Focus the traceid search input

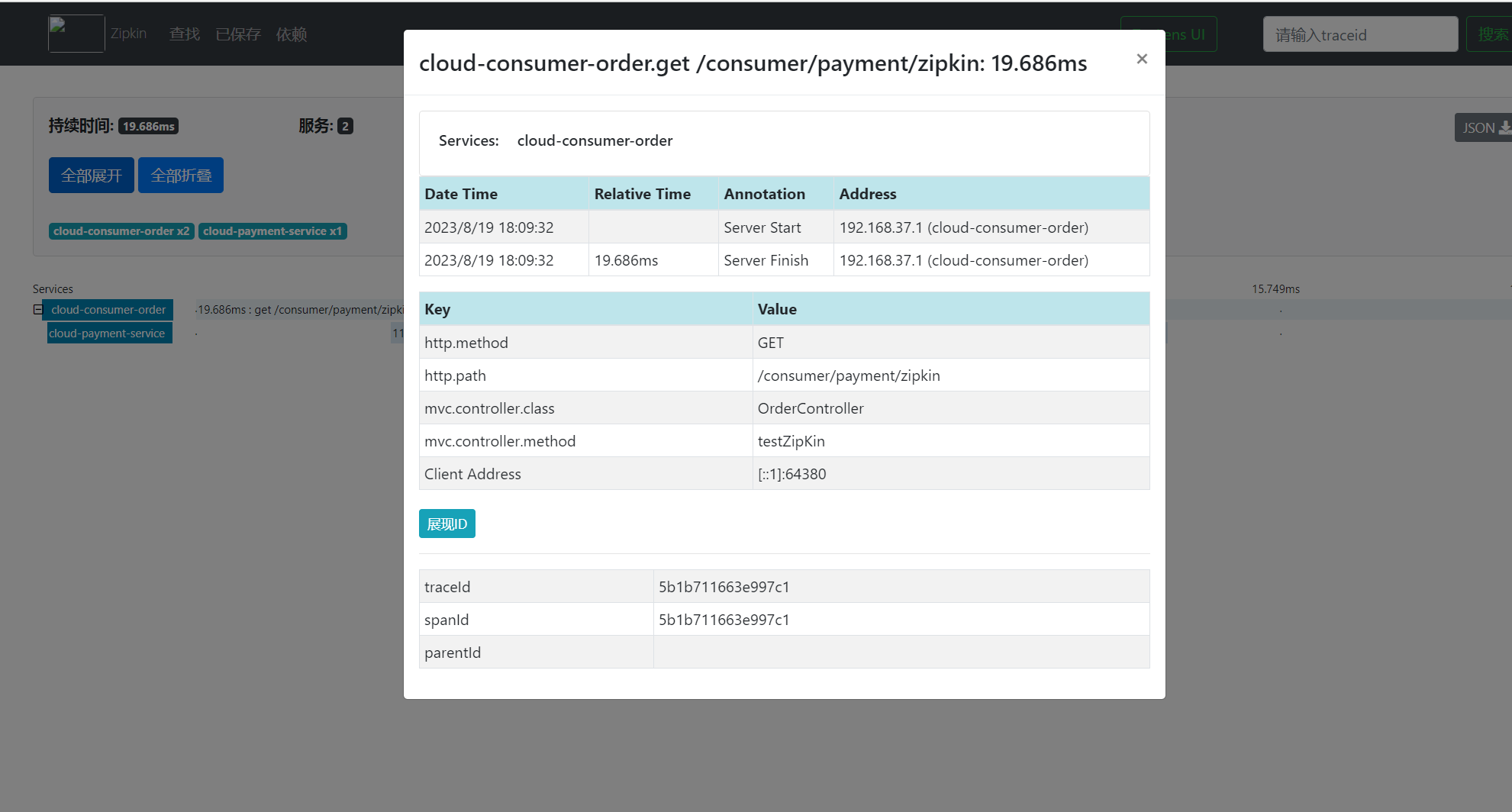pyautogui.click(x=1360, y=34)
